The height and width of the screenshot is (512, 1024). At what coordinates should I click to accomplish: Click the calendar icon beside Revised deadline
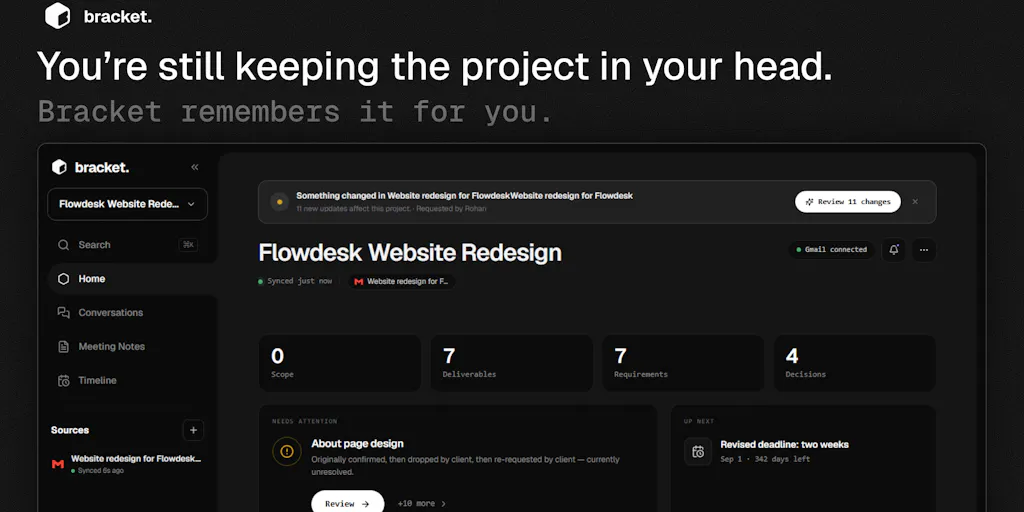coord(697,451)
